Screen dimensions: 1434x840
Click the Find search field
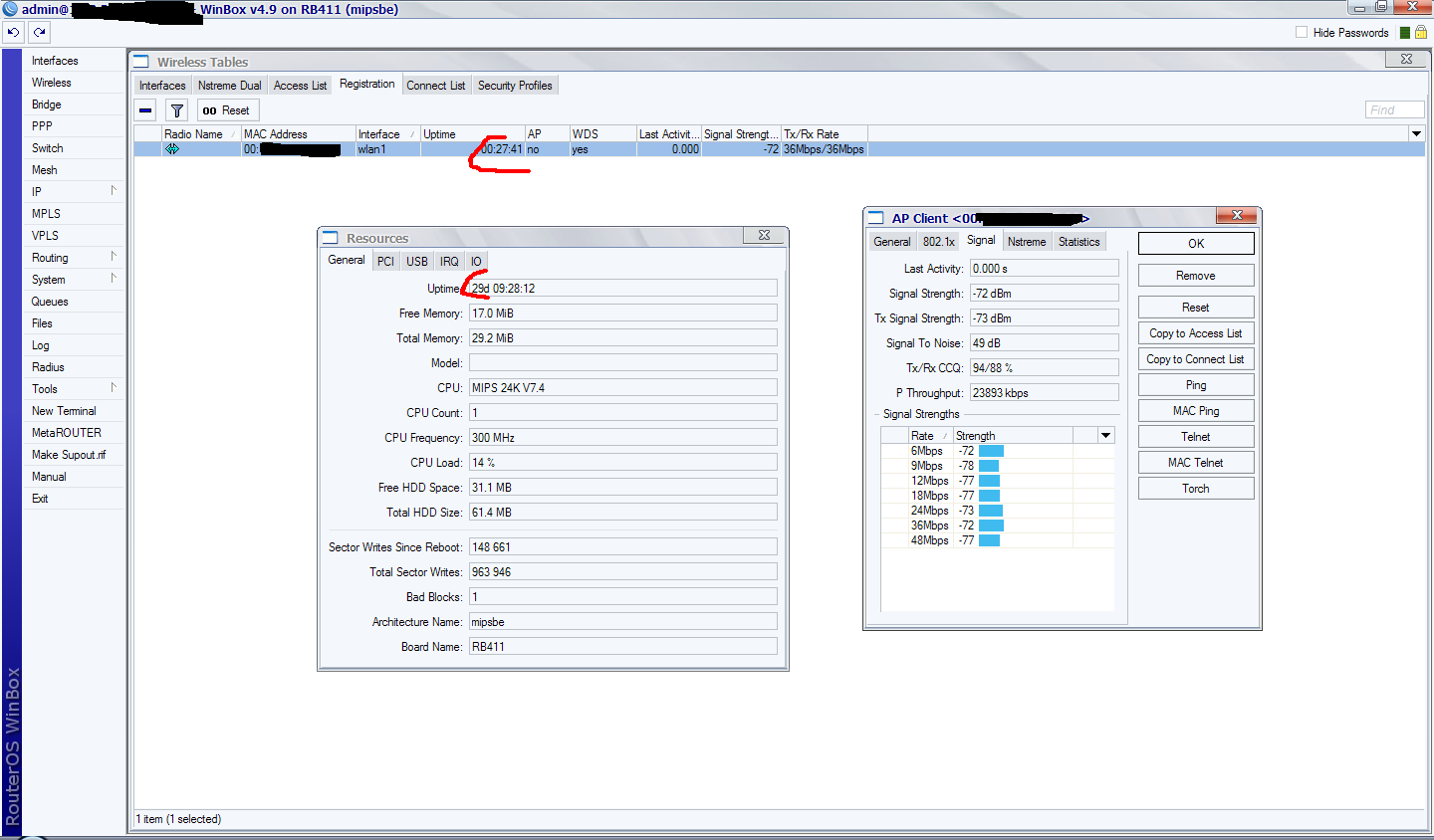(x=1394, y=110)
